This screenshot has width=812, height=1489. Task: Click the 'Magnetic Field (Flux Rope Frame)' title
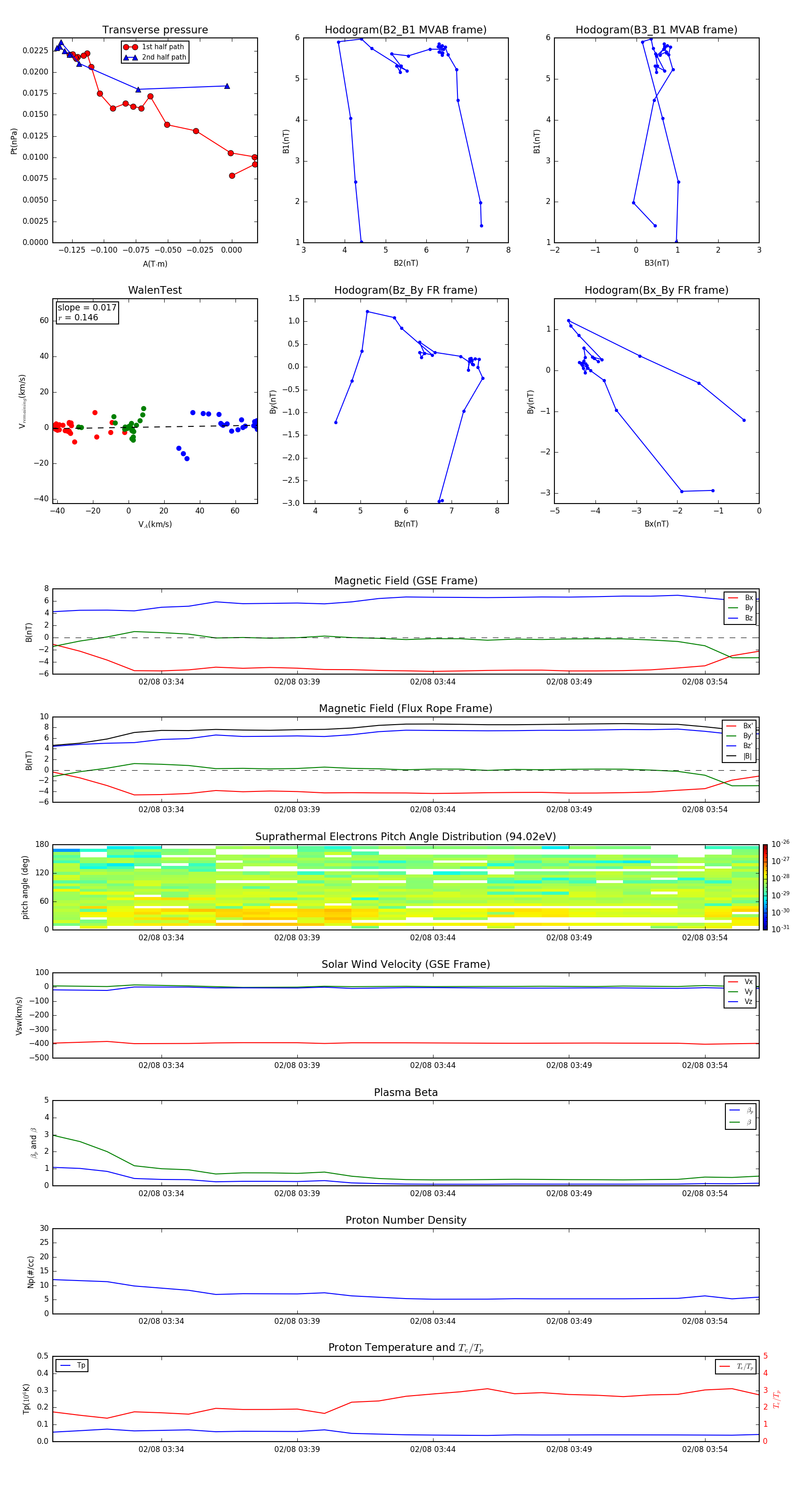click(x=406, y=709)
